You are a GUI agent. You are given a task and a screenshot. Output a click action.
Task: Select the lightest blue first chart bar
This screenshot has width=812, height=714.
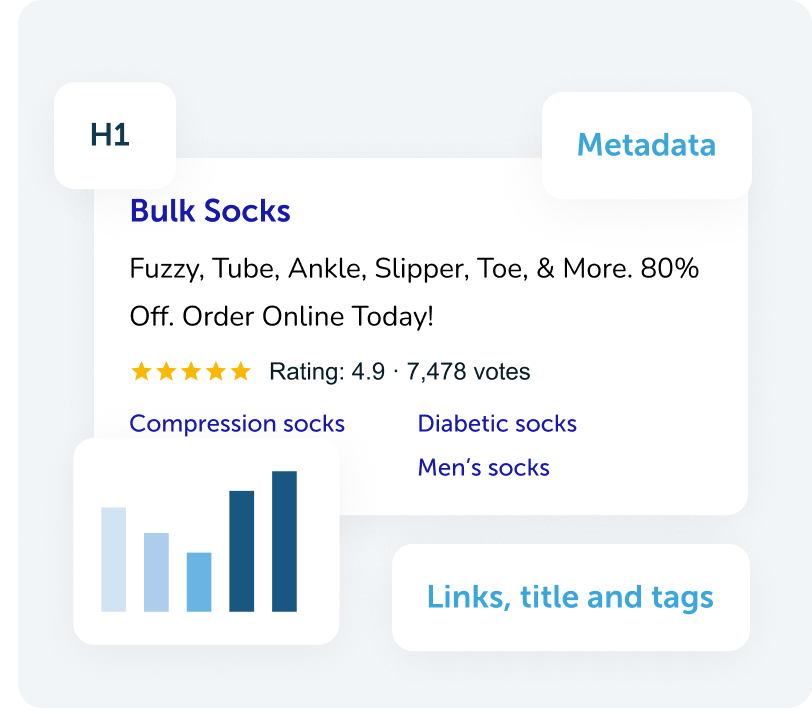(x=113, y=560)
